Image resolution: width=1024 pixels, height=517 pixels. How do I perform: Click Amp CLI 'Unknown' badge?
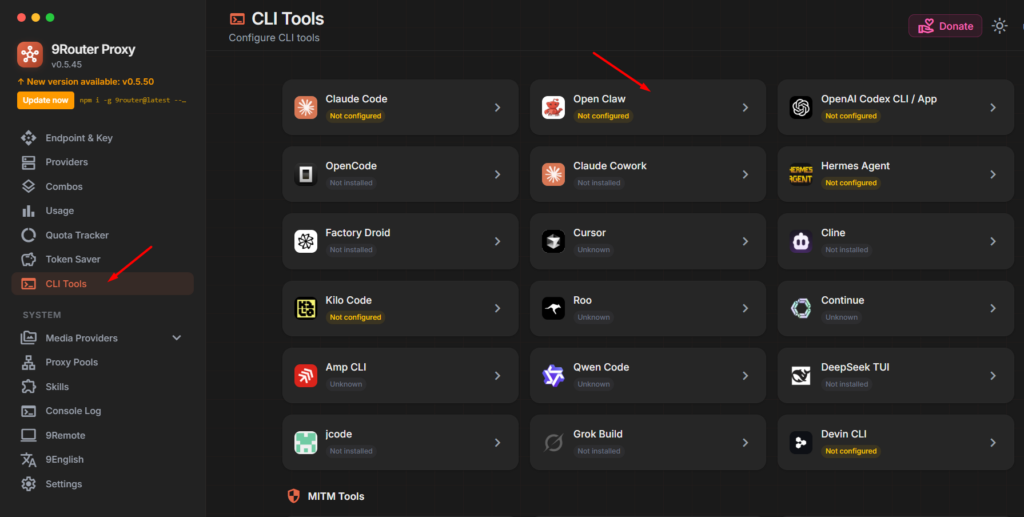[x=345, y=384]
